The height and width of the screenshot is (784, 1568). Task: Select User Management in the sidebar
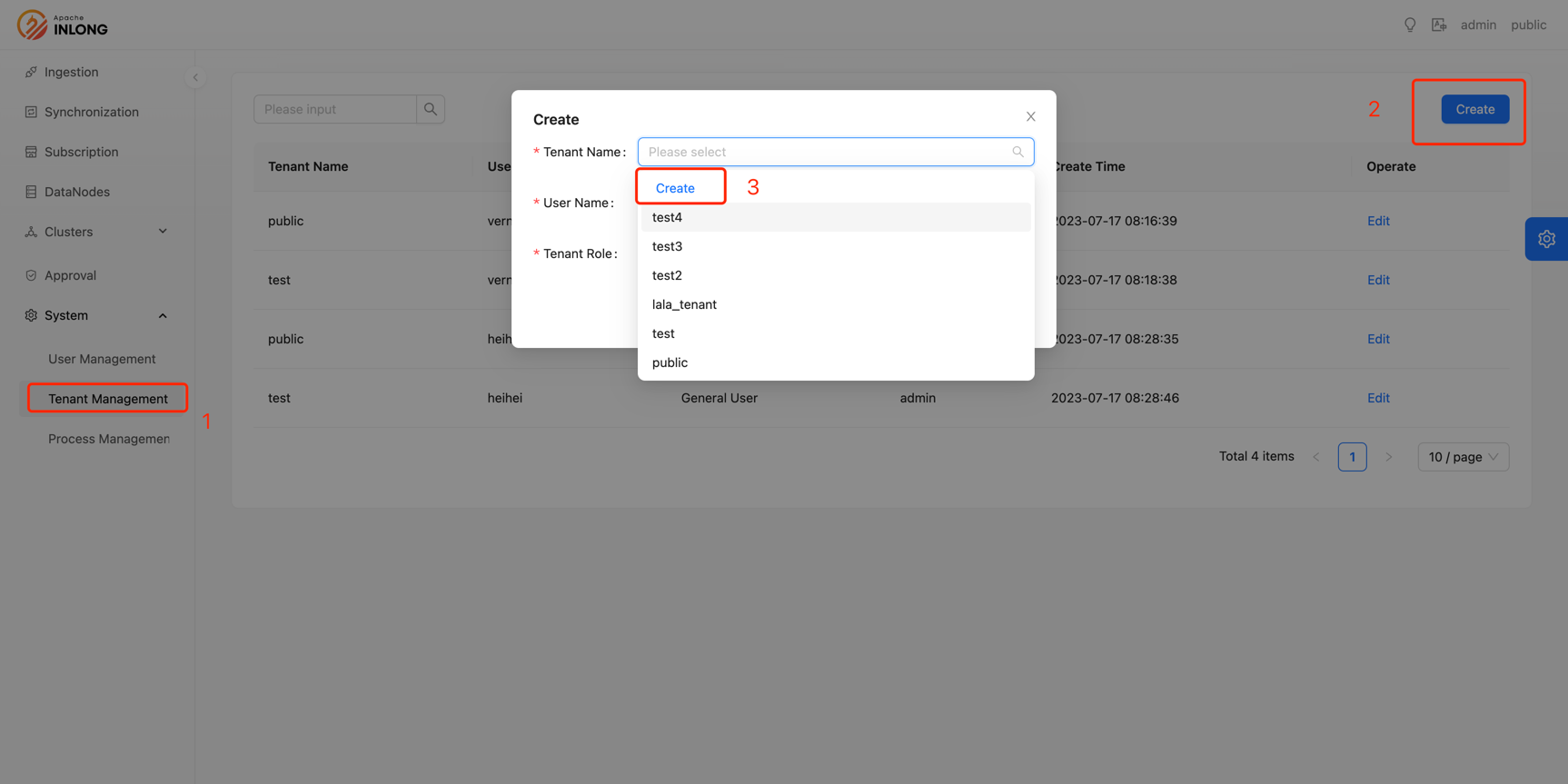(x=102, y=359)
